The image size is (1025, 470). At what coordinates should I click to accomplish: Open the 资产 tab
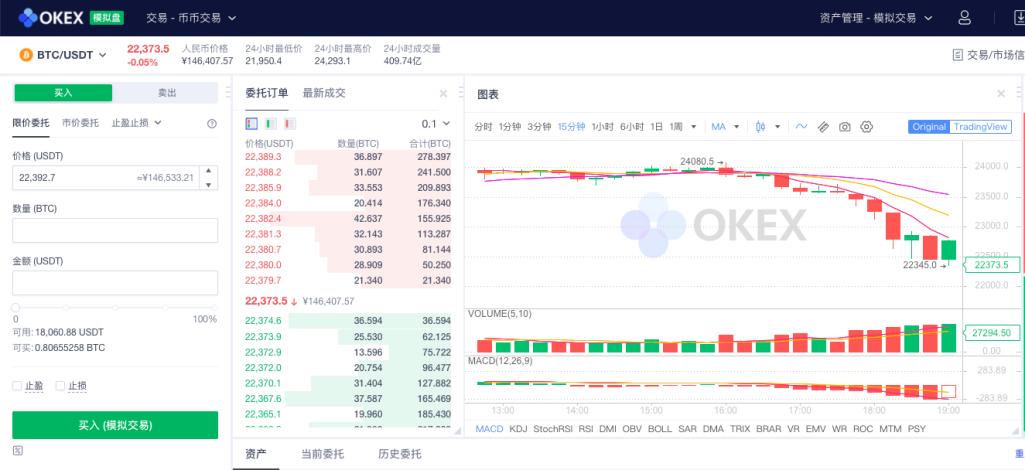coord(256,454)
